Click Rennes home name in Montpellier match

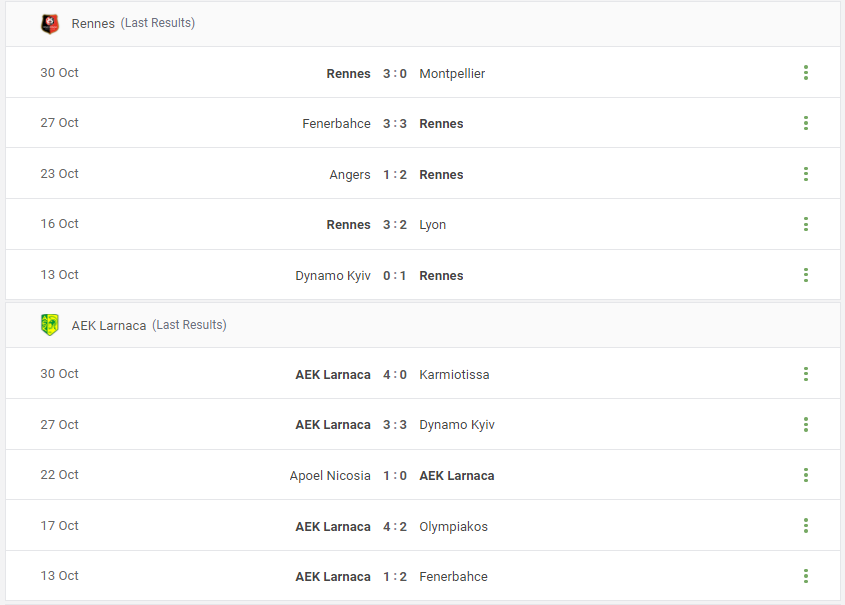coord(348,74)
